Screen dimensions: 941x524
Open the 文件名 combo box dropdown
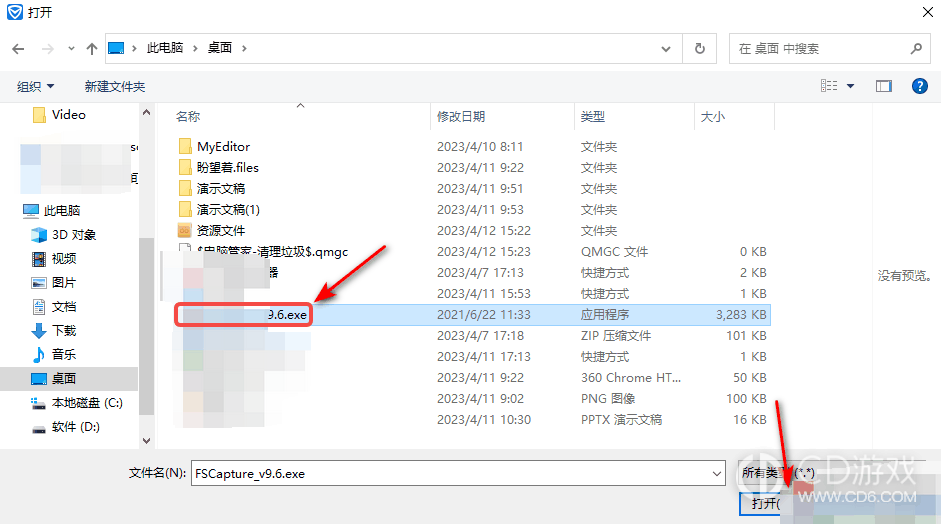click(717, 474)
